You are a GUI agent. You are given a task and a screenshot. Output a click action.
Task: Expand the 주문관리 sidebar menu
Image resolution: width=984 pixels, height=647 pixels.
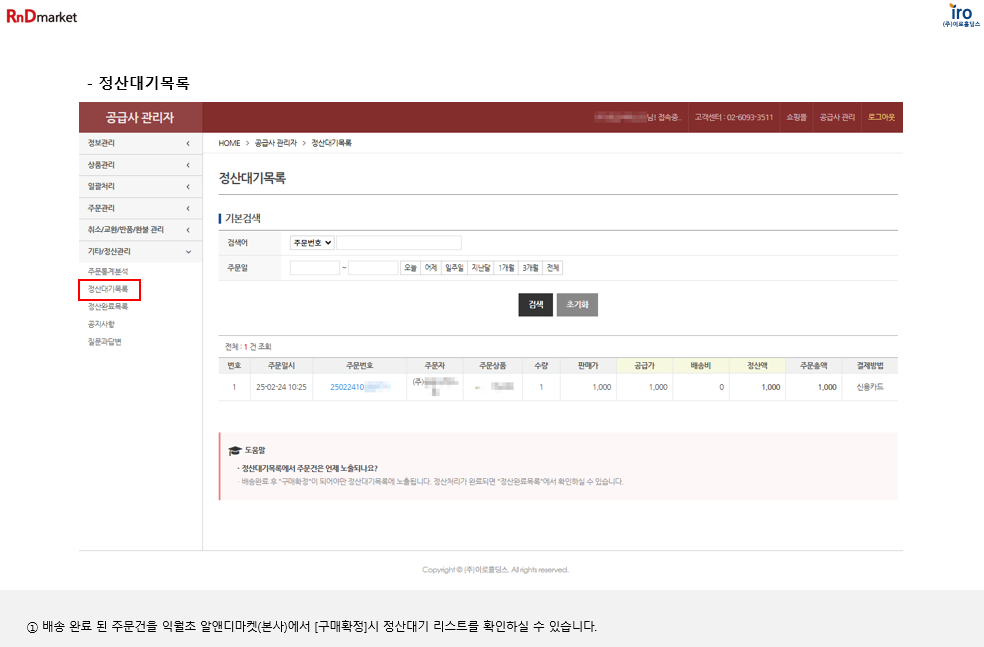(139, 208)
